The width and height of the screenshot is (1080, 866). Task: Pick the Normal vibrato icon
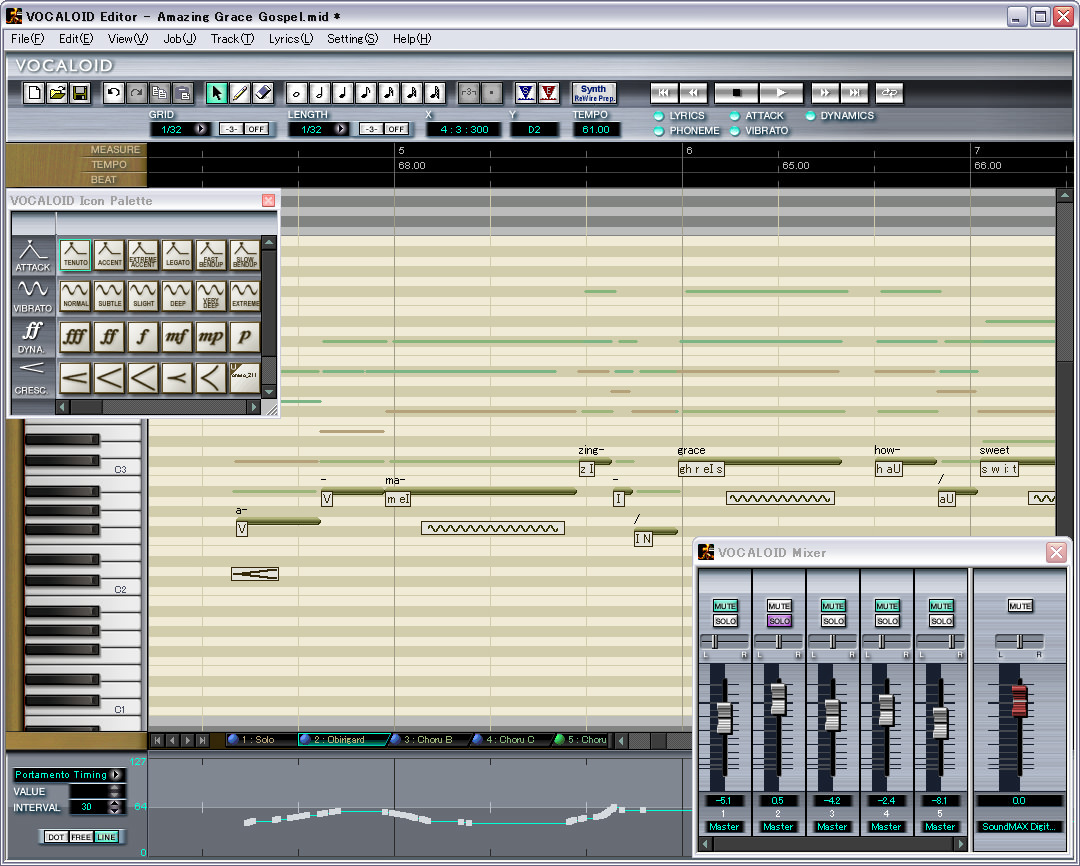(75, 295)
